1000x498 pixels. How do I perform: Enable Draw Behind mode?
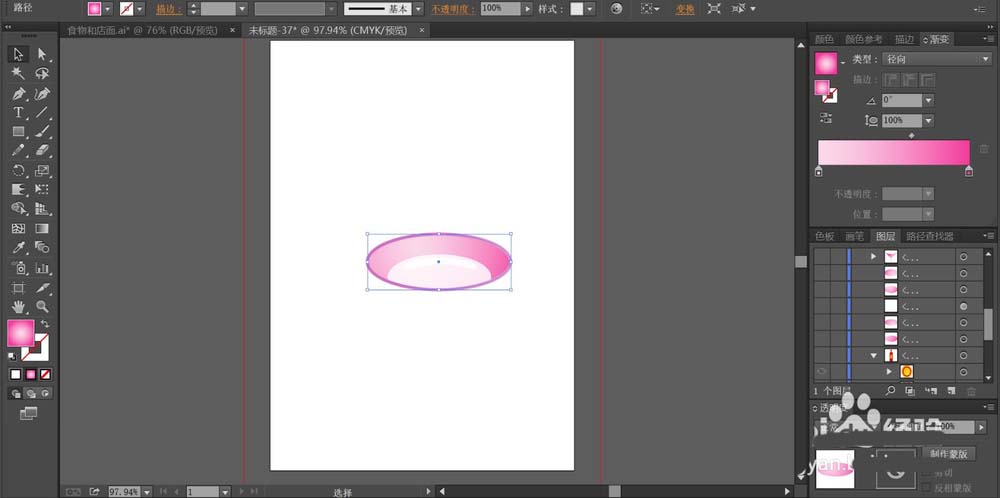click(31, 393)
